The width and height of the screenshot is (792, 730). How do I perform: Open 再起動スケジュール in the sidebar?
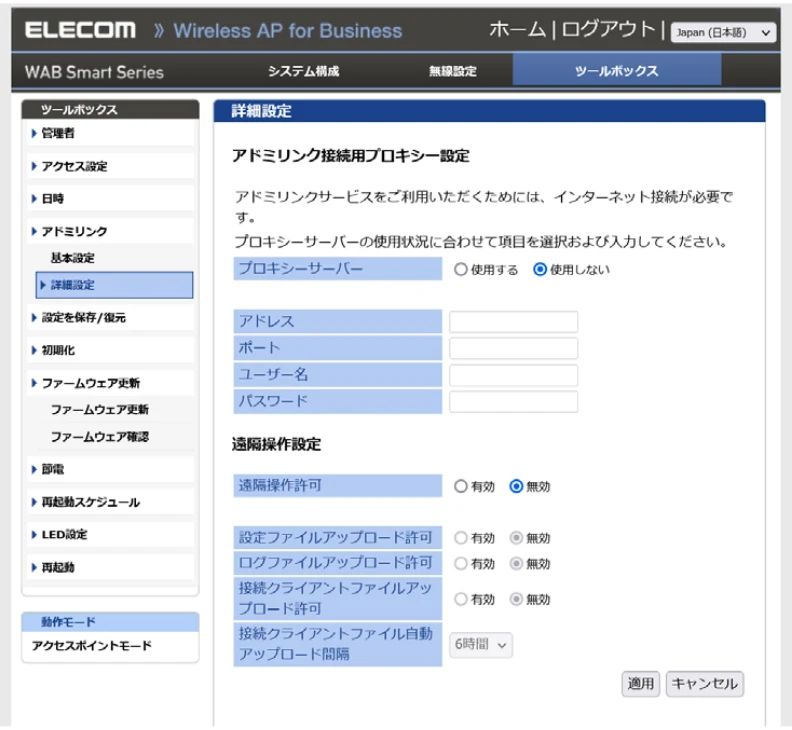110,502
